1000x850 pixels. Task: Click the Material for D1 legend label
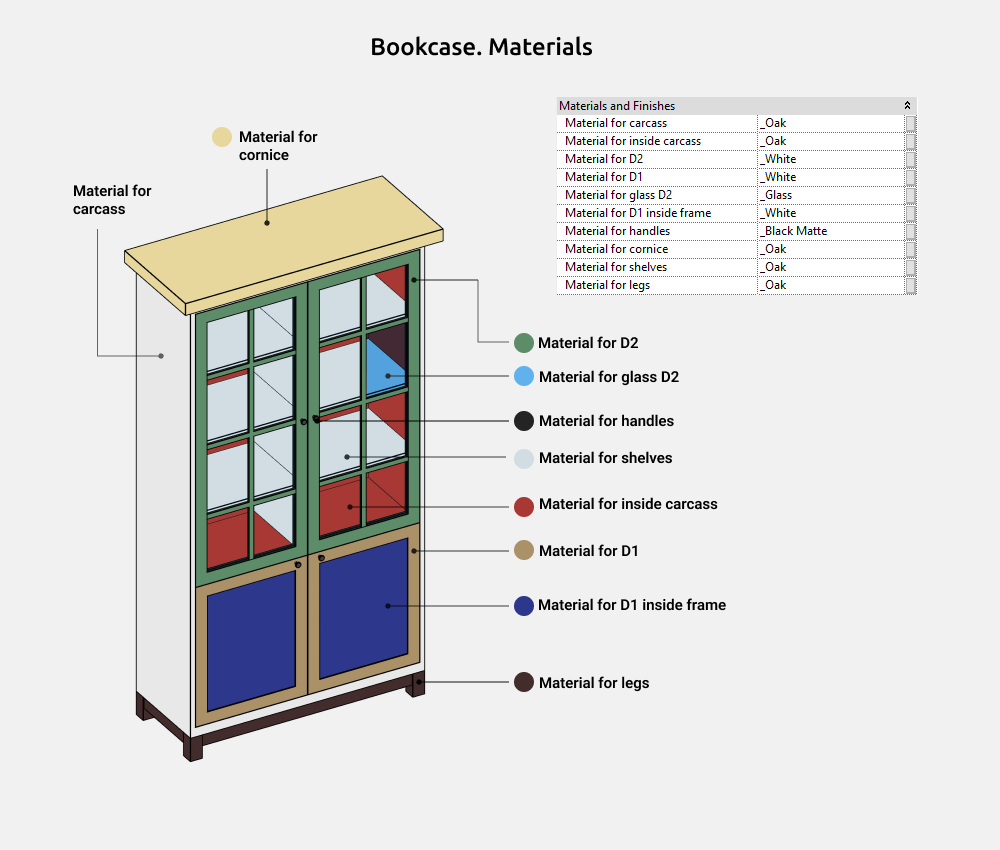(589, 551)
